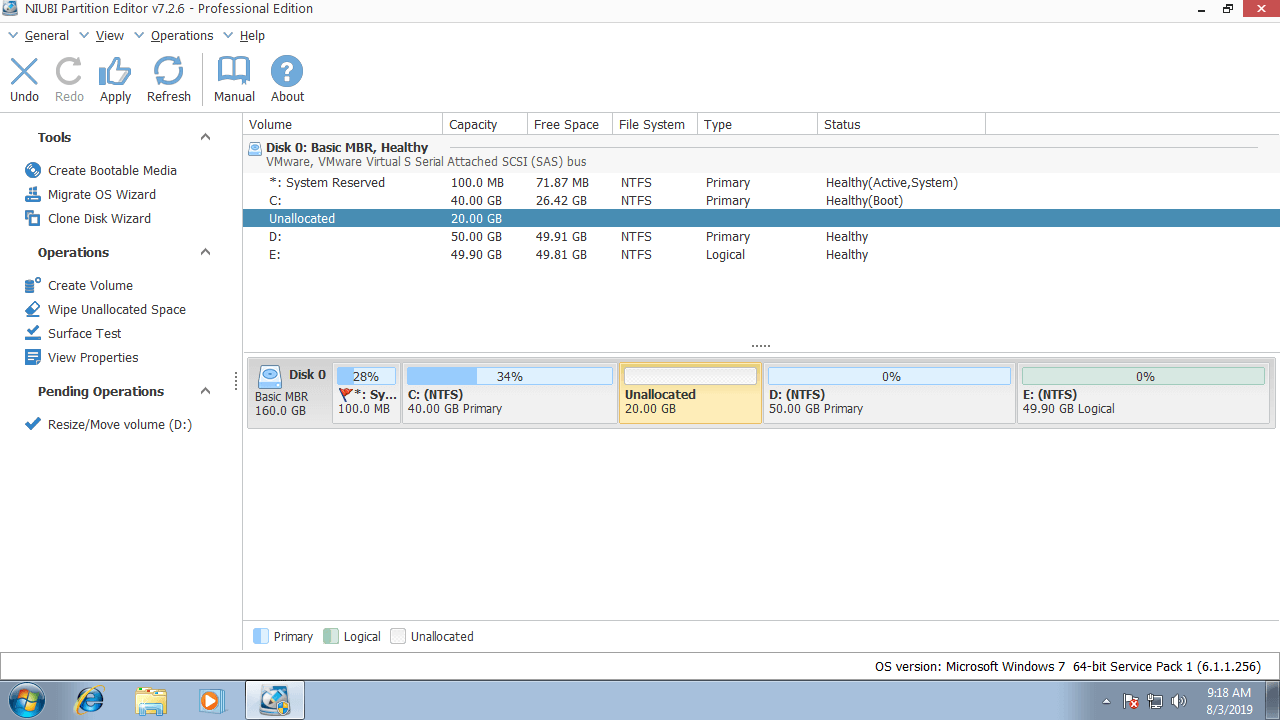Collapse the Operations panel section
1280x720 pixels.
pos(205,253)
